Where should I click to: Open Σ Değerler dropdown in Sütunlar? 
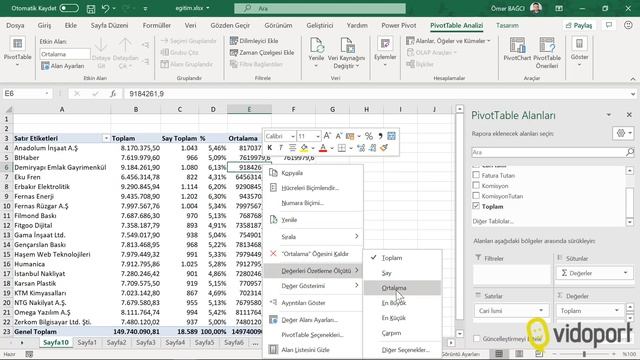tap(625, 273)
